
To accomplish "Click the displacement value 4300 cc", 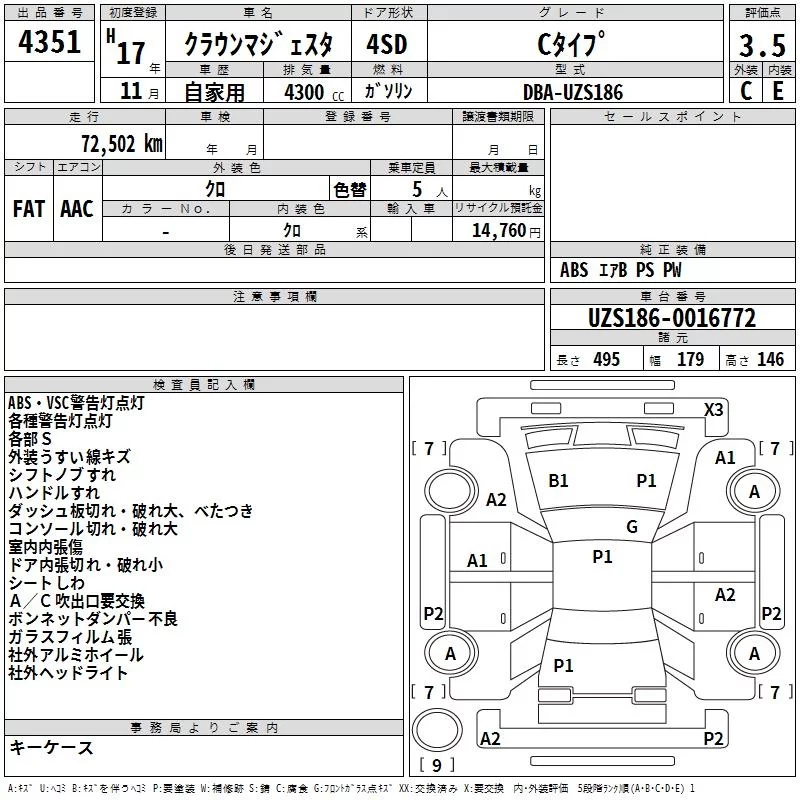I will [x=314, y=92].
